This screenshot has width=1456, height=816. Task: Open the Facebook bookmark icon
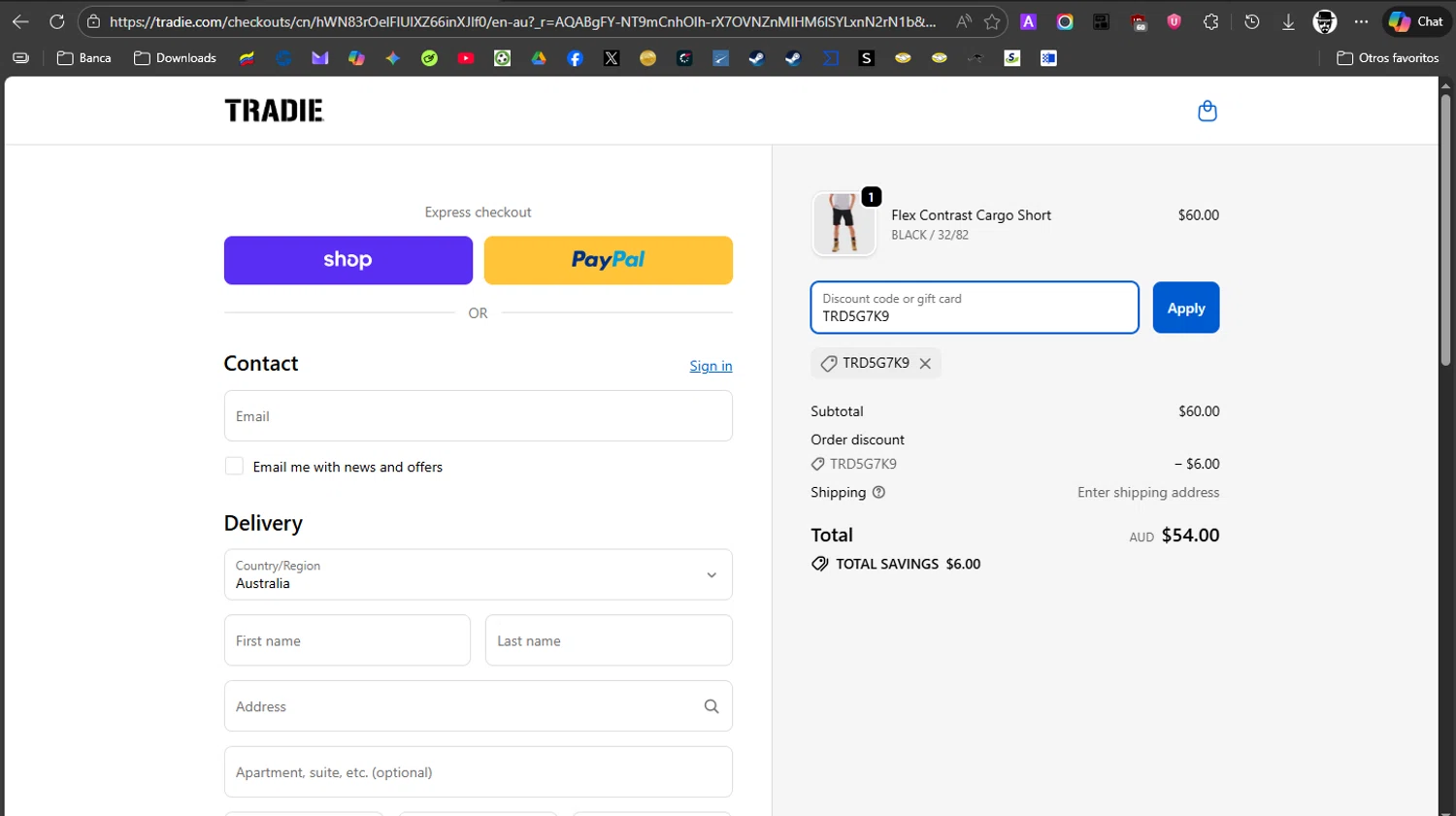click(575, 58)
